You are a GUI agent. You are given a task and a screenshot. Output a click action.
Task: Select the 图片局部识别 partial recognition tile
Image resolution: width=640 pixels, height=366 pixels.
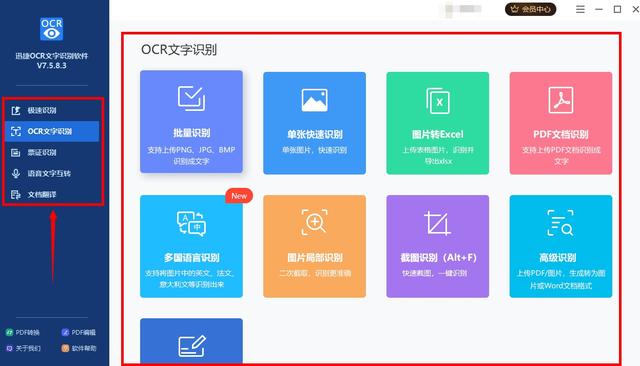click(x=314, y=246)
